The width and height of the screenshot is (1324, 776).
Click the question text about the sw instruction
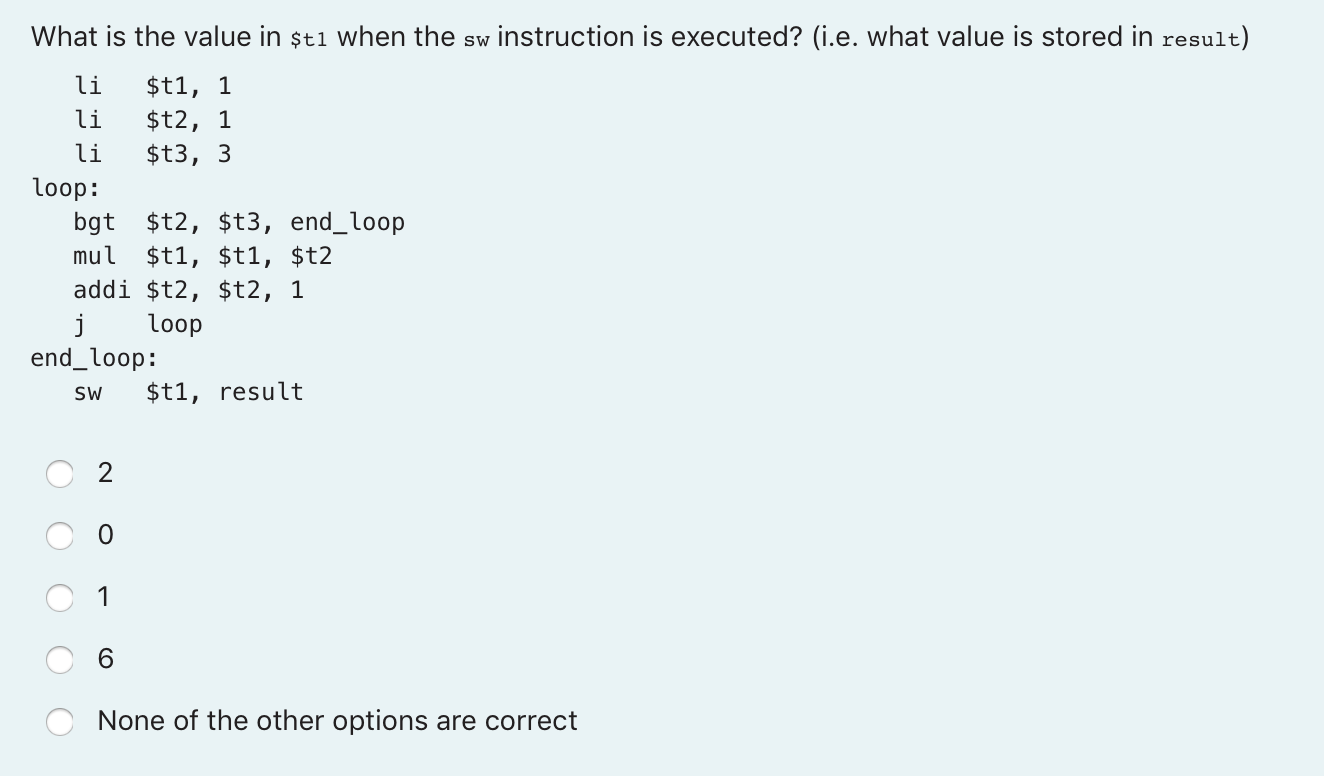coord(640,38)
